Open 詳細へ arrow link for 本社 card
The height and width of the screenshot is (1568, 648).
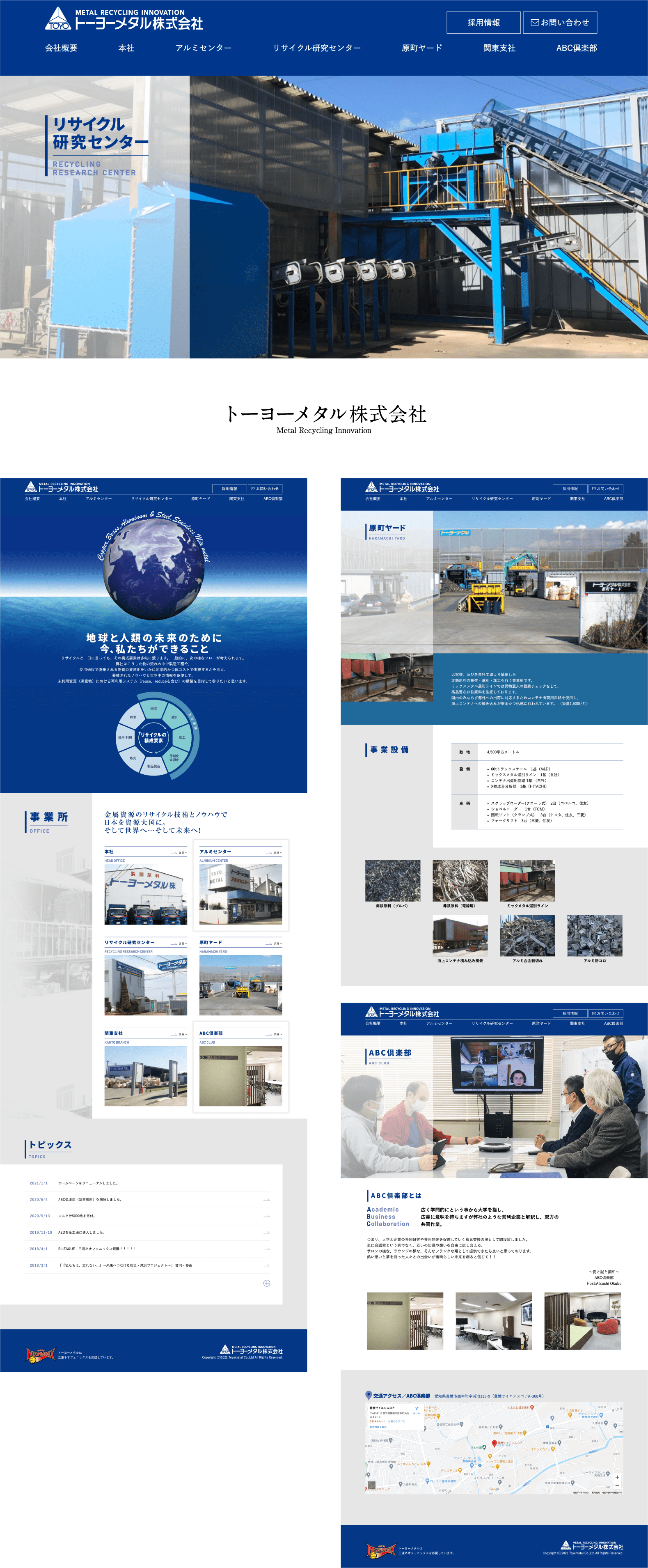(178, 853)
